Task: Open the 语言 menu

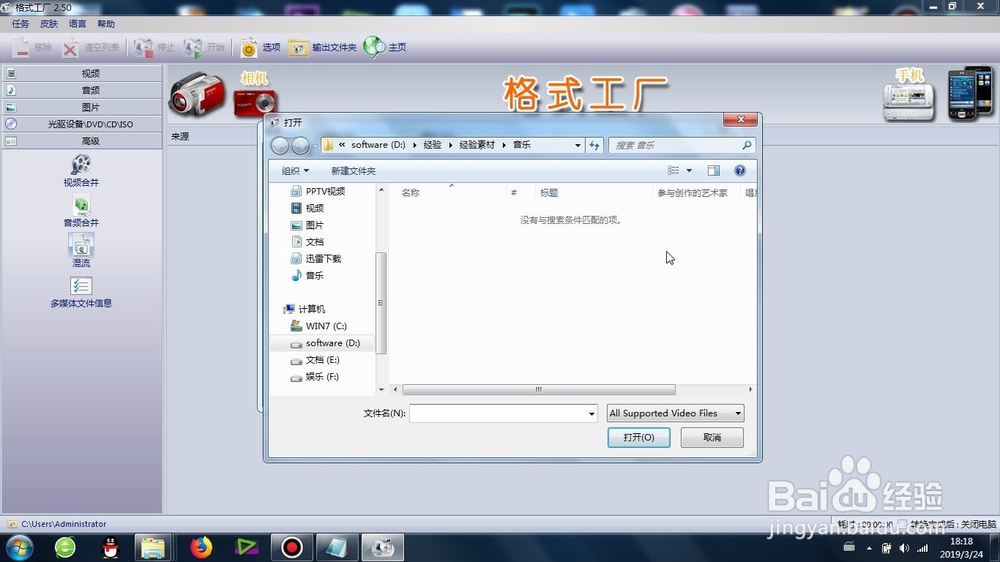Action: coord(77,24)
